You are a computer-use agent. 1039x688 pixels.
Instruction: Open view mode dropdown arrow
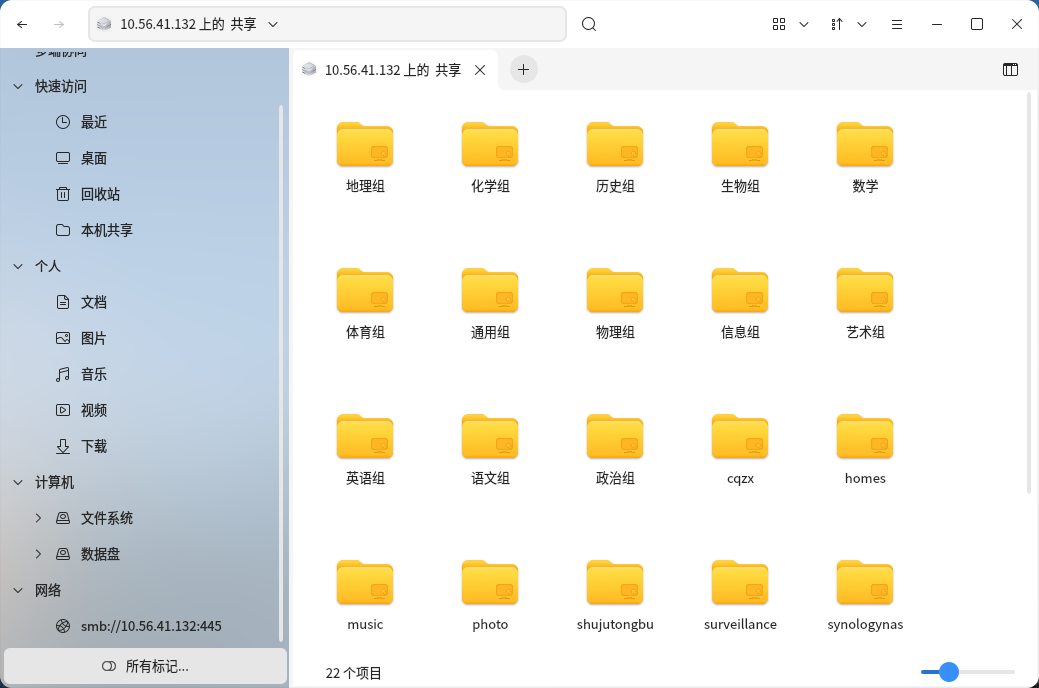pyautogui.click(x=804, y=25)
